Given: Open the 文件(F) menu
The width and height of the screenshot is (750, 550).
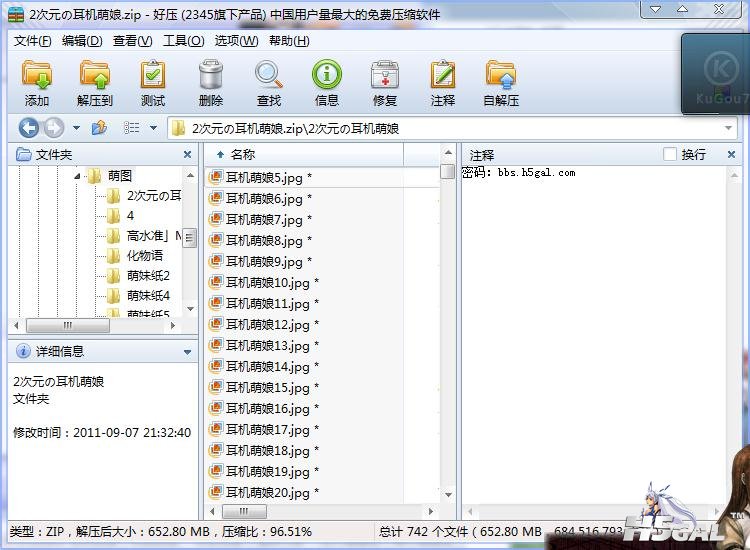Looking at the screenshot, I should coord(32,41).
